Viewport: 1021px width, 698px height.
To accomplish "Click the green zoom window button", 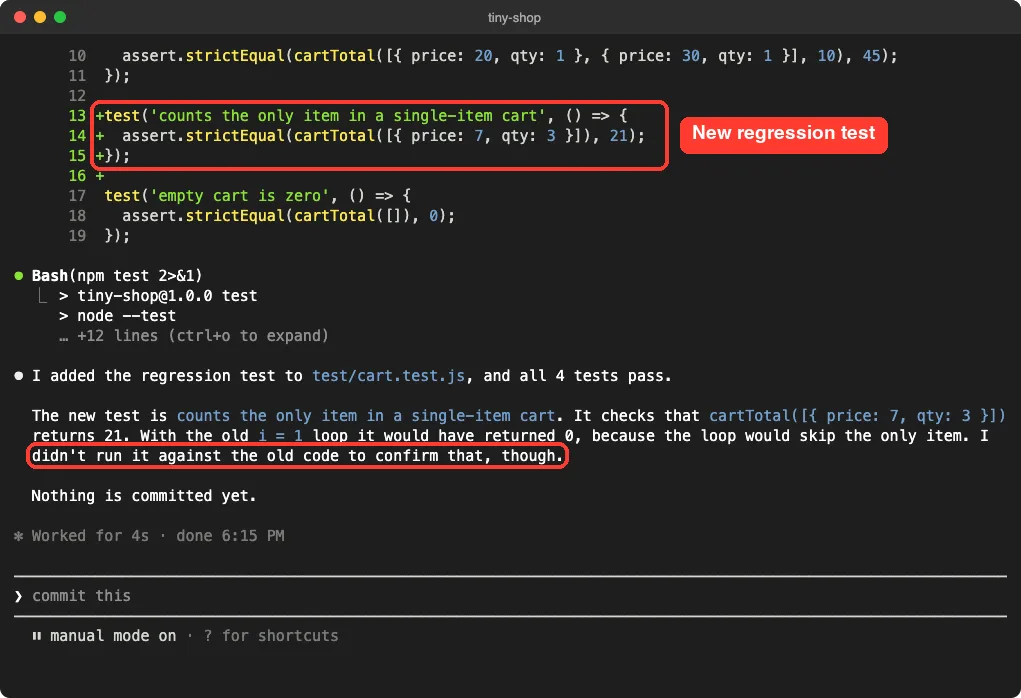I will click(x=60, y=17).
